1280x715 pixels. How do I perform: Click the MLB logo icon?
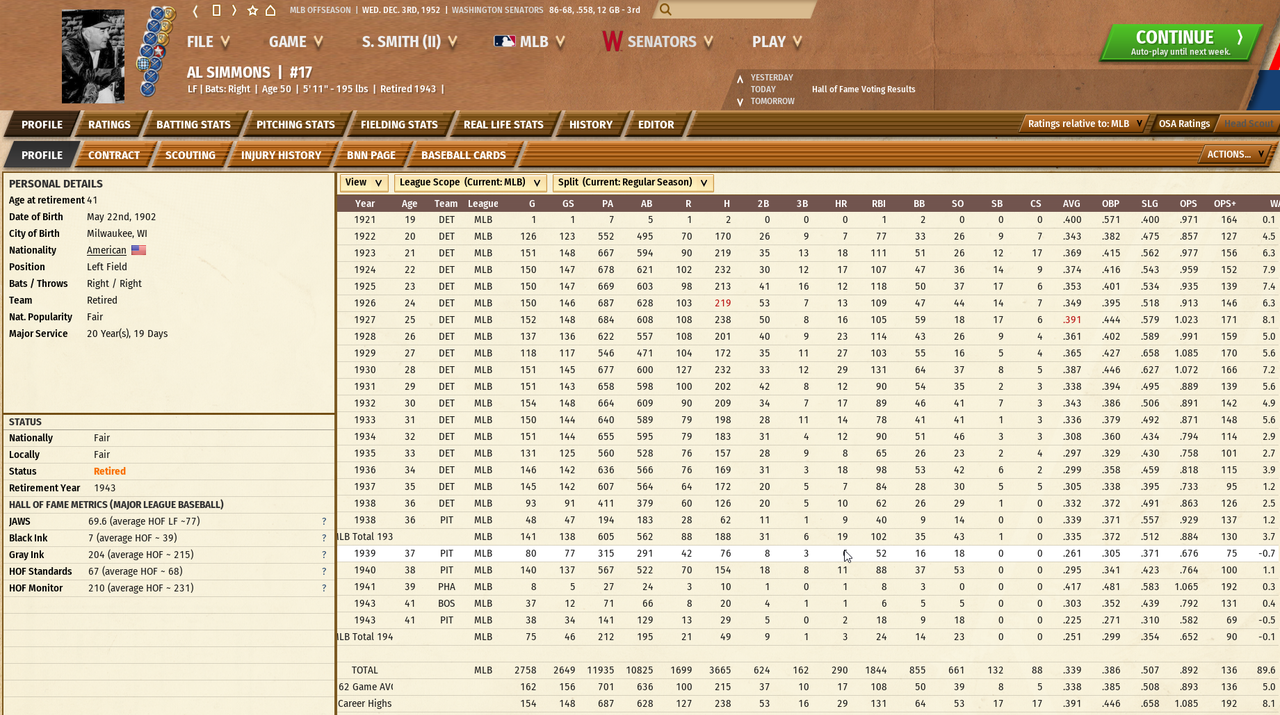pos(505,42)
